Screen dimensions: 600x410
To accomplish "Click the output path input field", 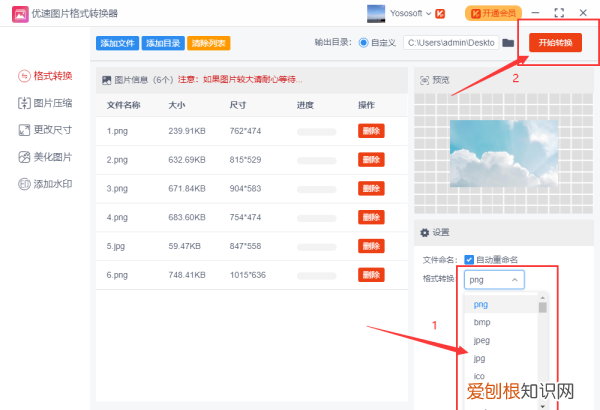I will coord(451,42).
